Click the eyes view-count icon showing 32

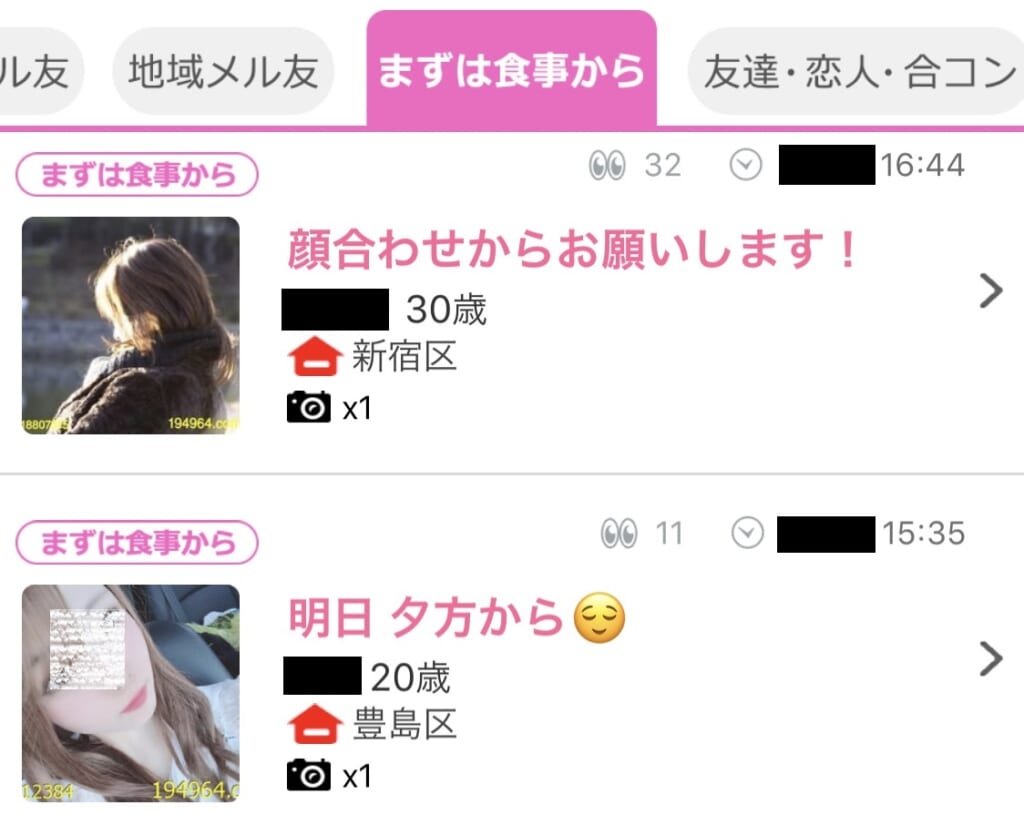pos(607,165)
